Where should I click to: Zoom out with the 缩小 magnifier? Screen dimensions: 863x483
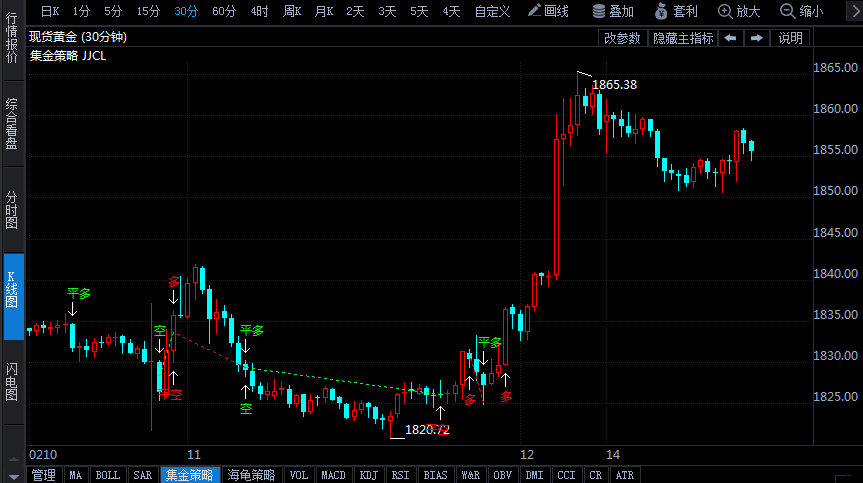(802, 11)
